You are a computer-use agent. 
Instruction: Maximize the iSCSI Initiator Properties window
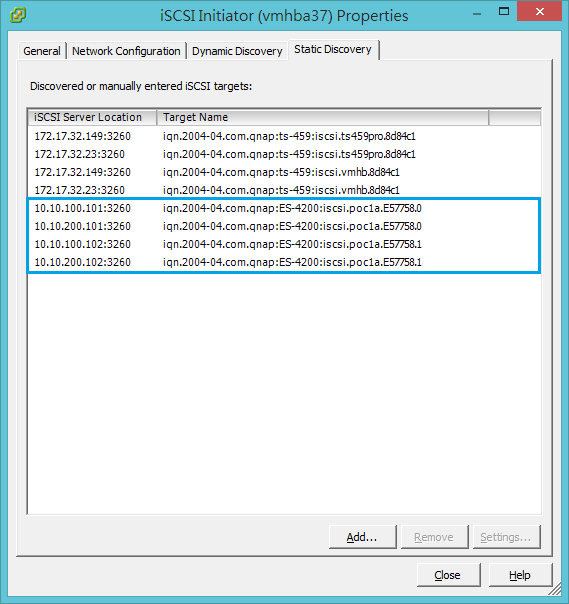pos(504,12)
